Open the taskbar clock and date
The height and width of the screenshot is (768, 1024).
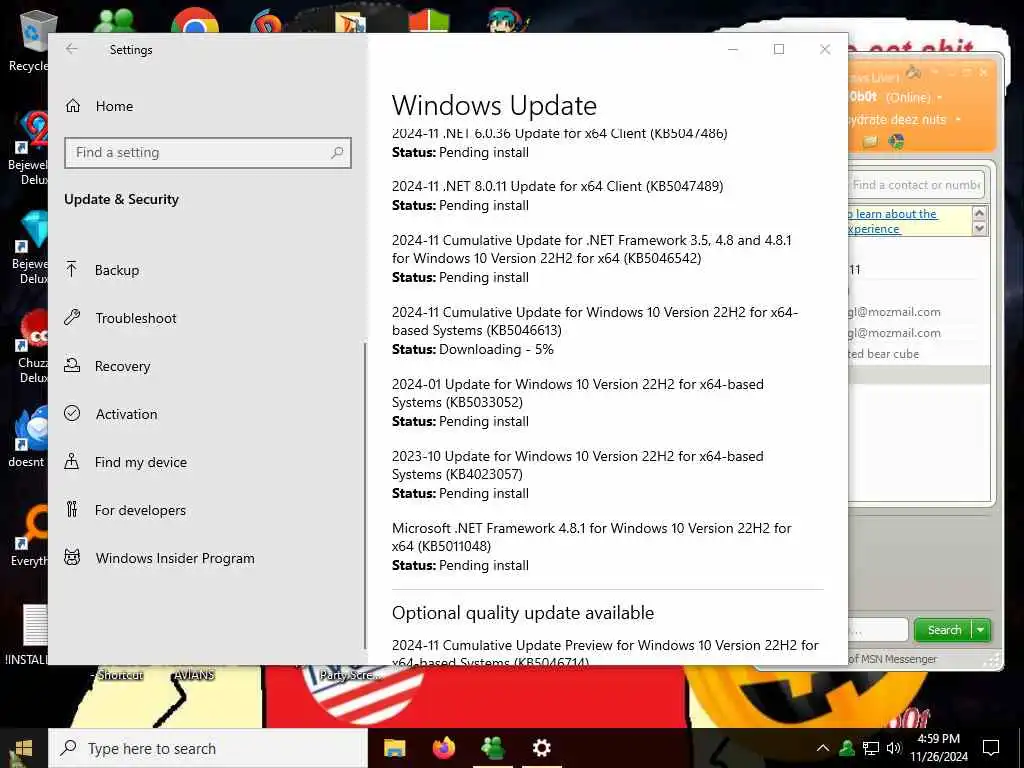[939, 748]
